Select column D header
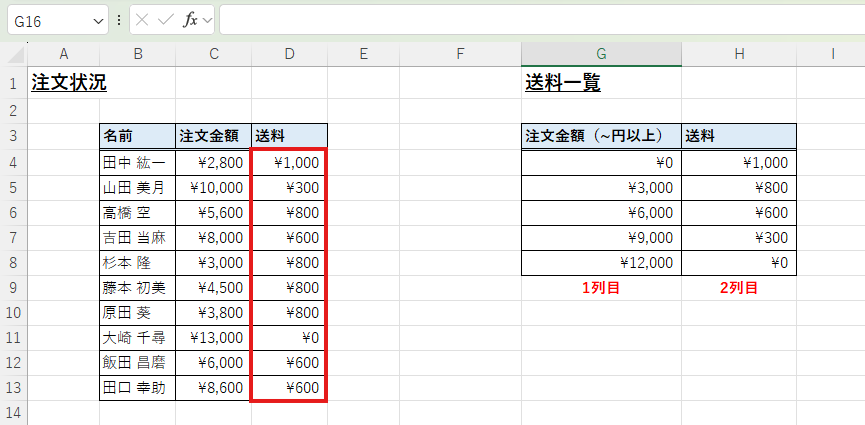This screenshot has height=425, width=865. tap(289, 54)
